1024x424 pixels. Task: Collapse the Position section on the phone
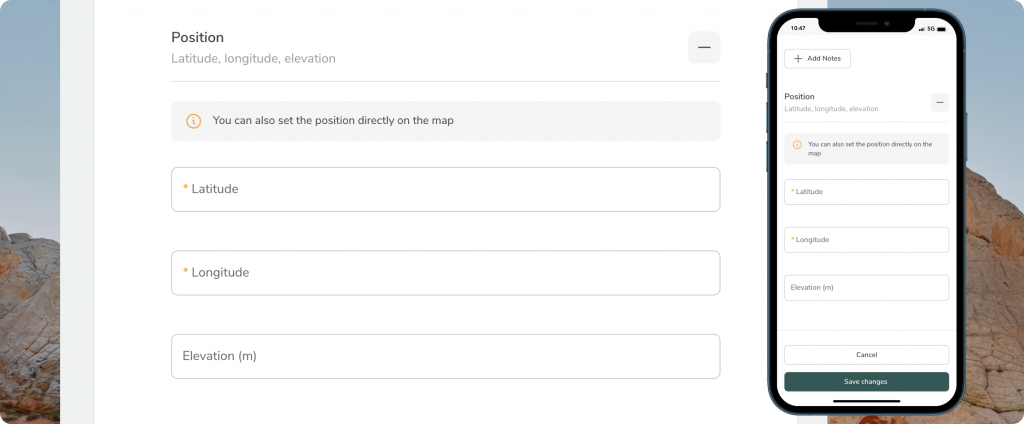pyautogui.click(x=939, y=102)
